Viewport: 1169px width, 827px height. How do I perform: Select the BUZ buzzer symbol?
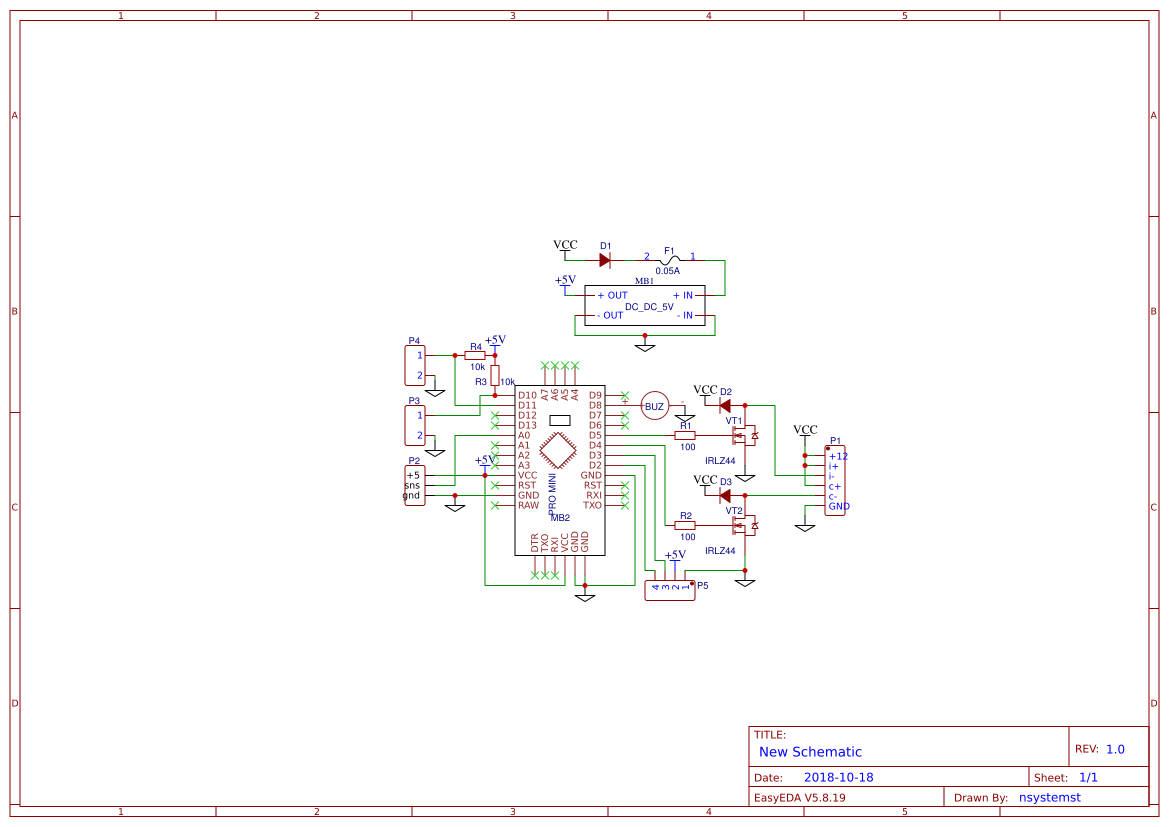pyautogui.click(x=654, y=405)
